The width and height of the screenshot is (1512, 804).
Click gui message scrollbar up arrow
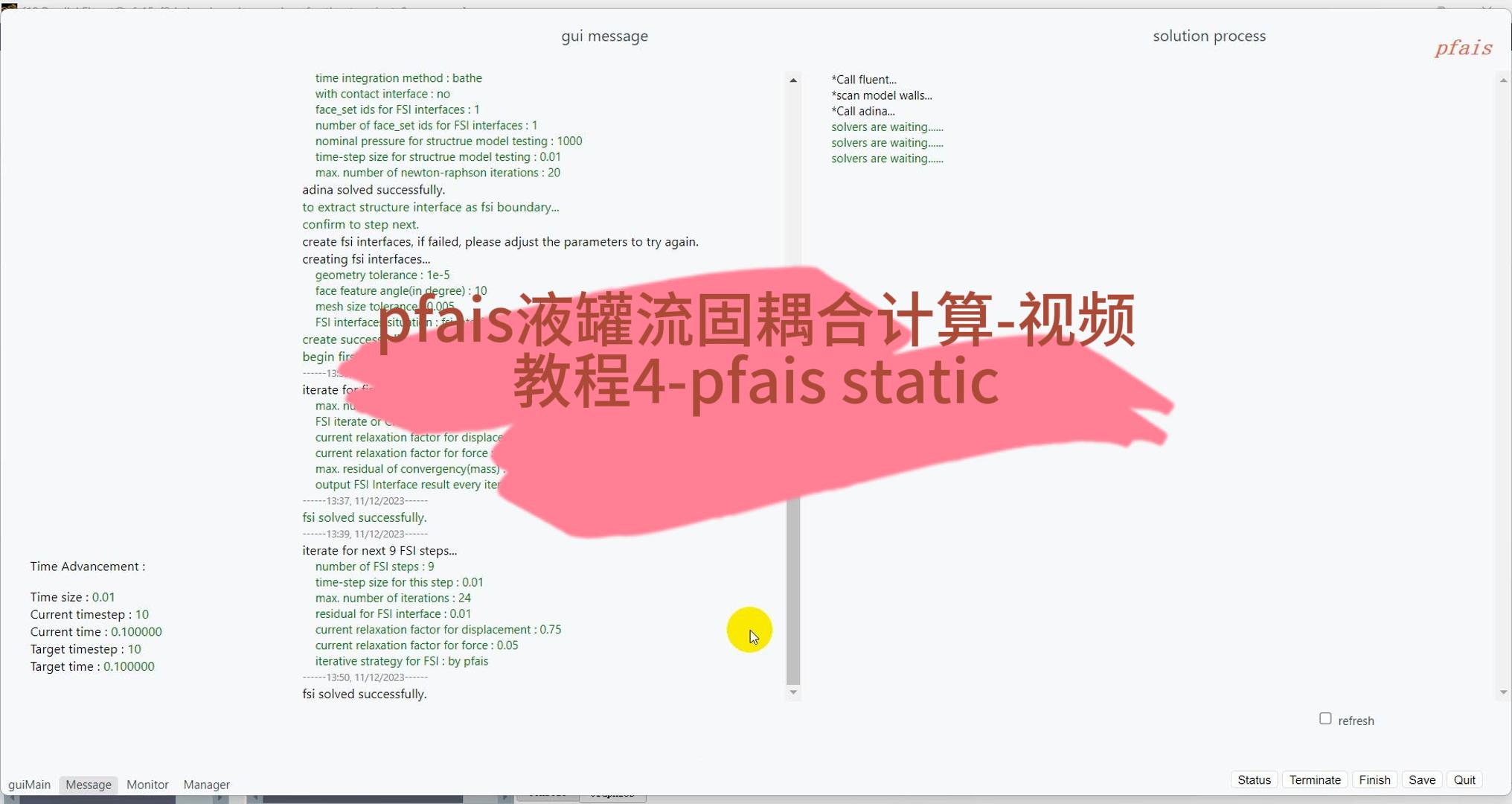click(793, 80)
